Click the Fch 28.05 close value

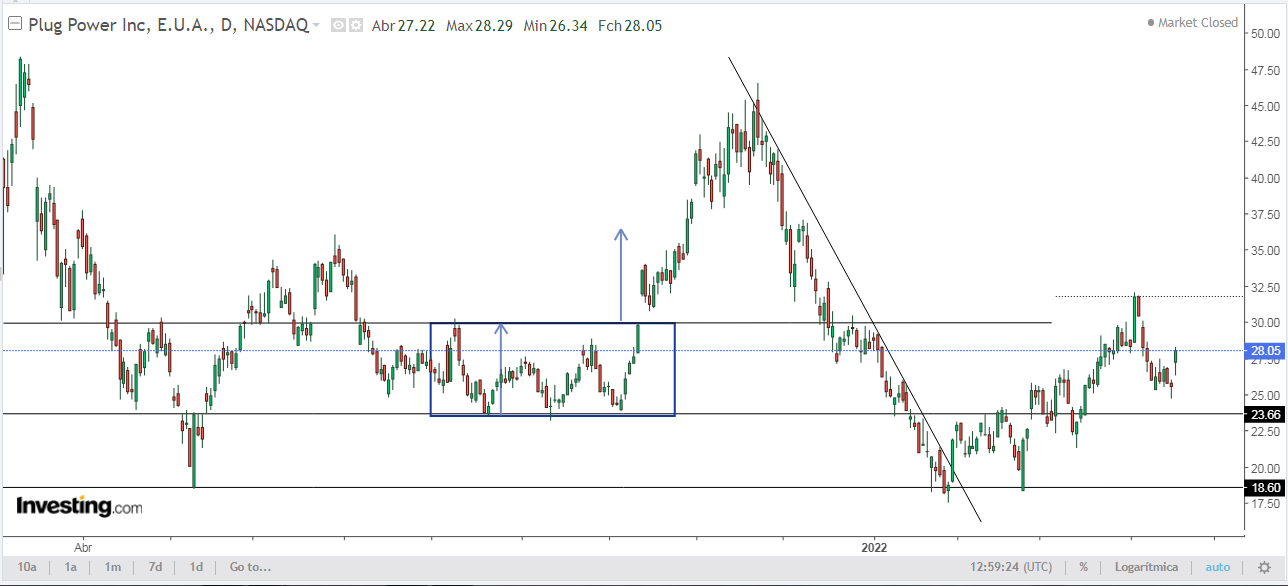click(x=629, y=25)
